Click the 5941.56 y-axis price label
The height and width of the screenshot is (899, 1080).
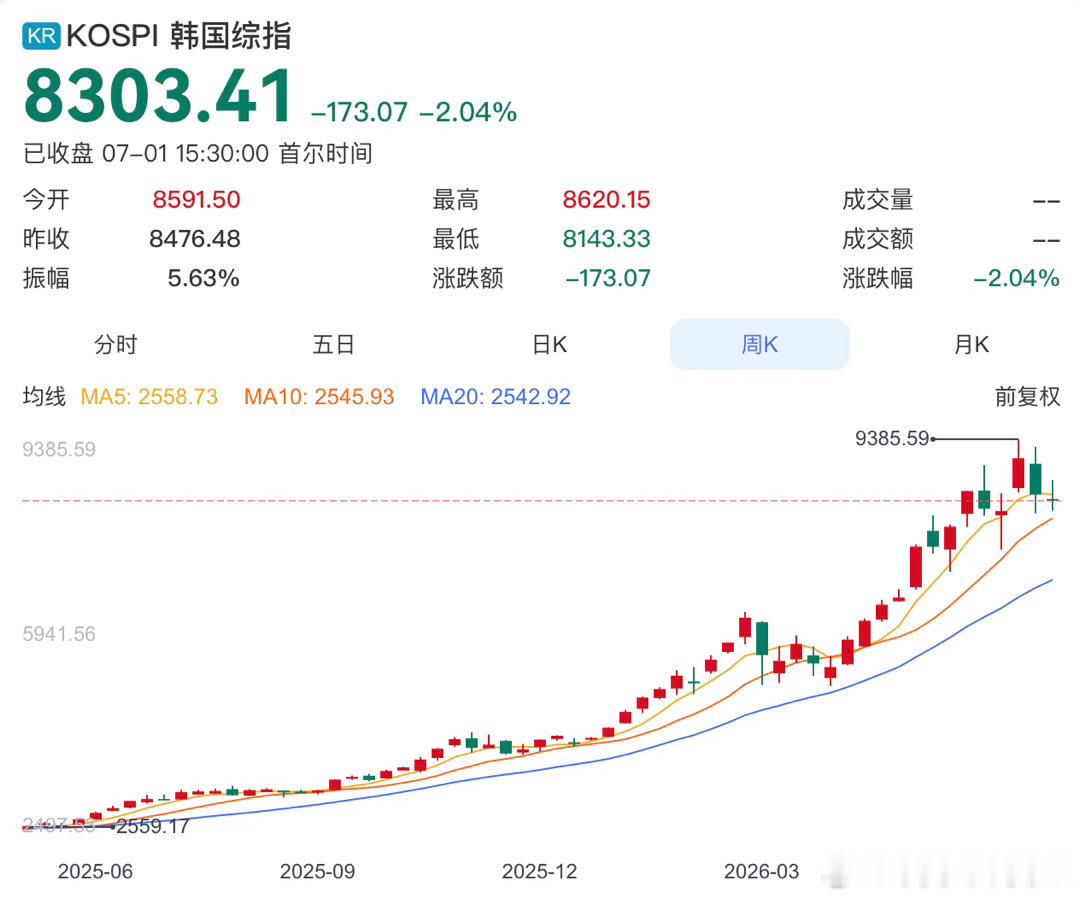pos(59,634)
